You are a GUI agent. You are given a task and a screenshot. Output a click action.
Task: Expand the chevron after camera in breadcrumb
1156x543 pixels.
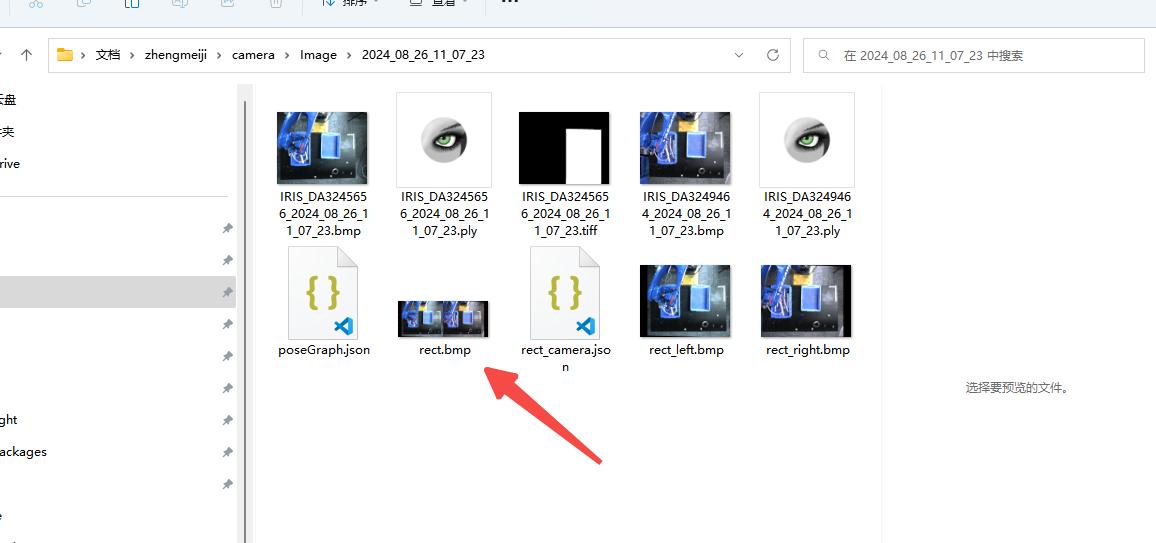tap(287, 55)
